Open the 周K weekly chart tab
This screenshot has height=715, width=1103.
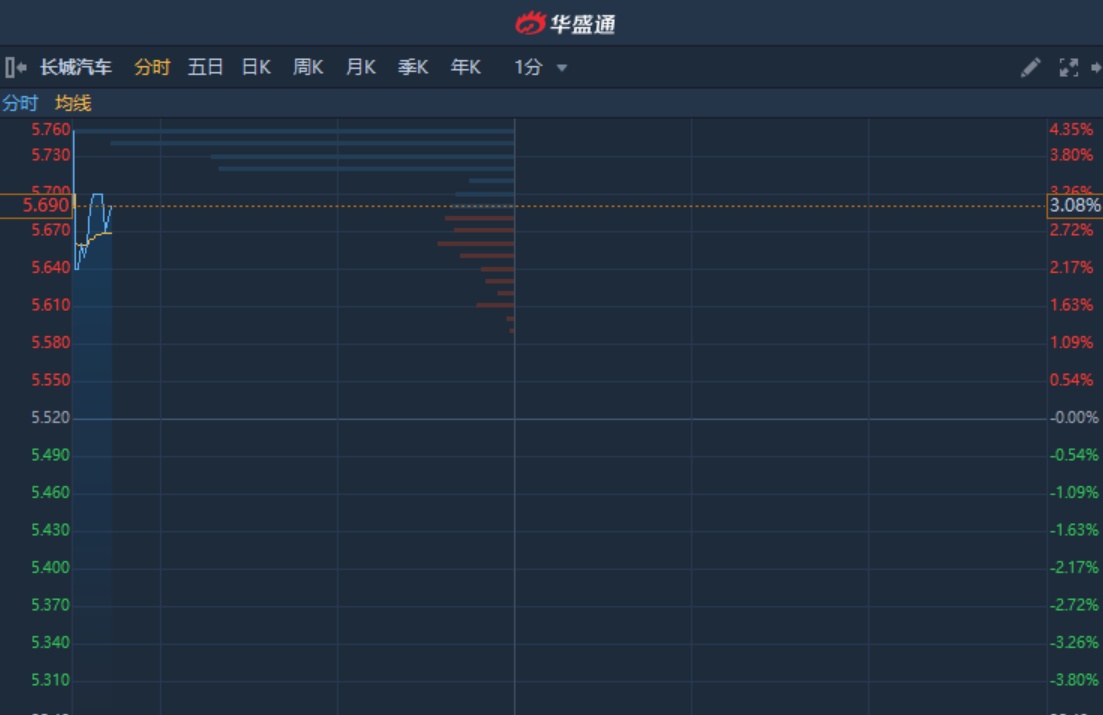pos(308,68)
